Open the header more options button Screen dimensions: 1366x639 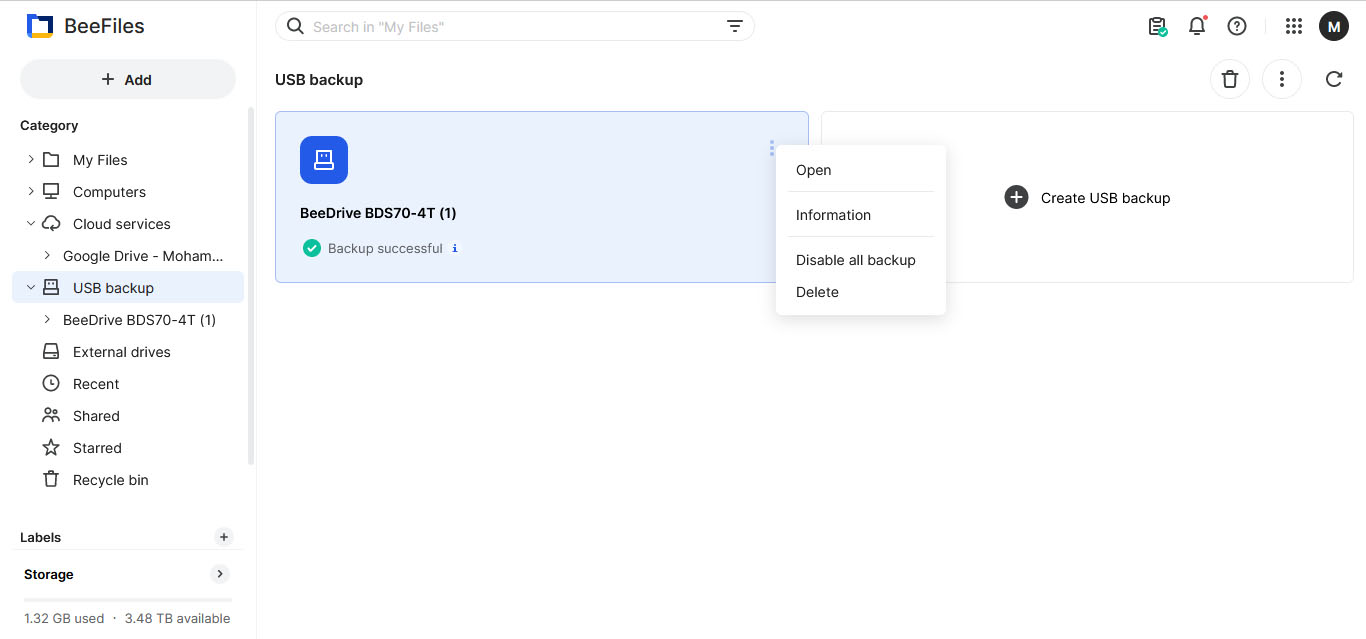tap(1282, 79)
